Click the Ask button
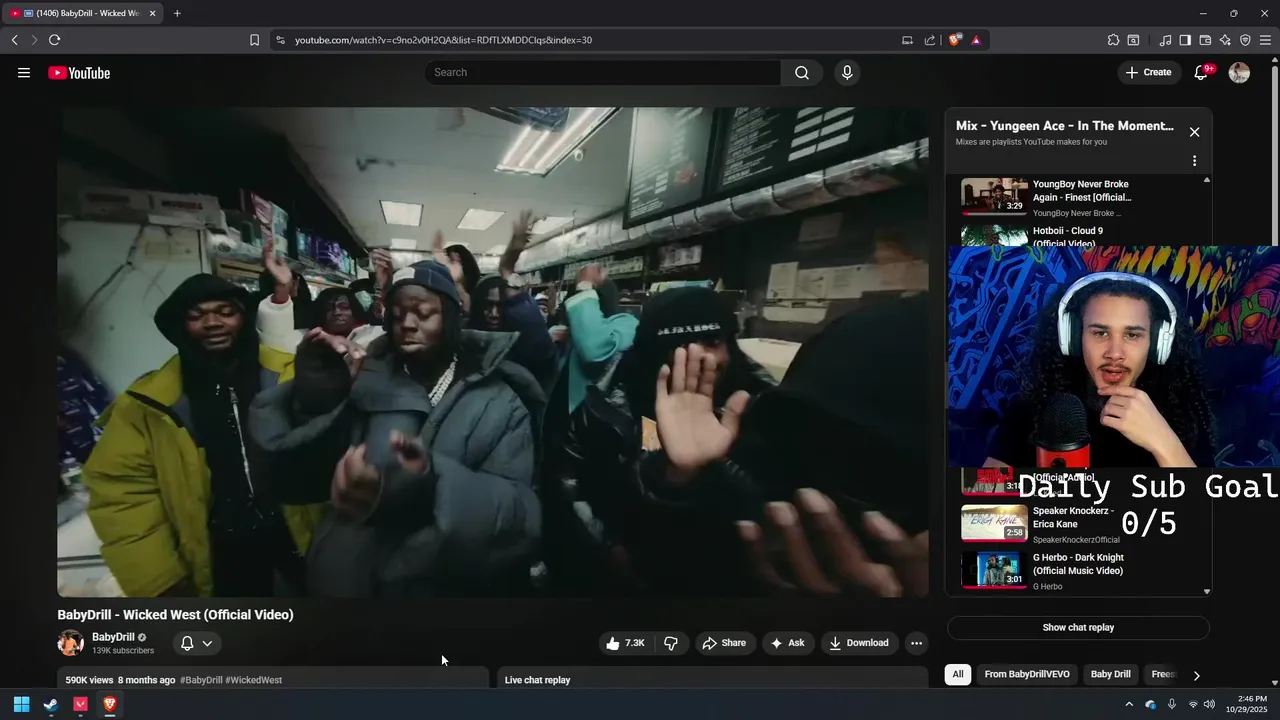The image size is (1280, 720). tap(787, 643)
